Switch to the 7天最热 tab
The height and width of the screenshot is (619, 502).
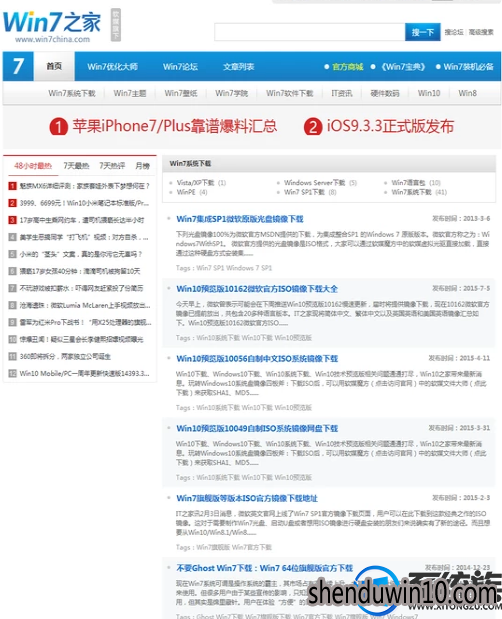[x=77, y=166]
